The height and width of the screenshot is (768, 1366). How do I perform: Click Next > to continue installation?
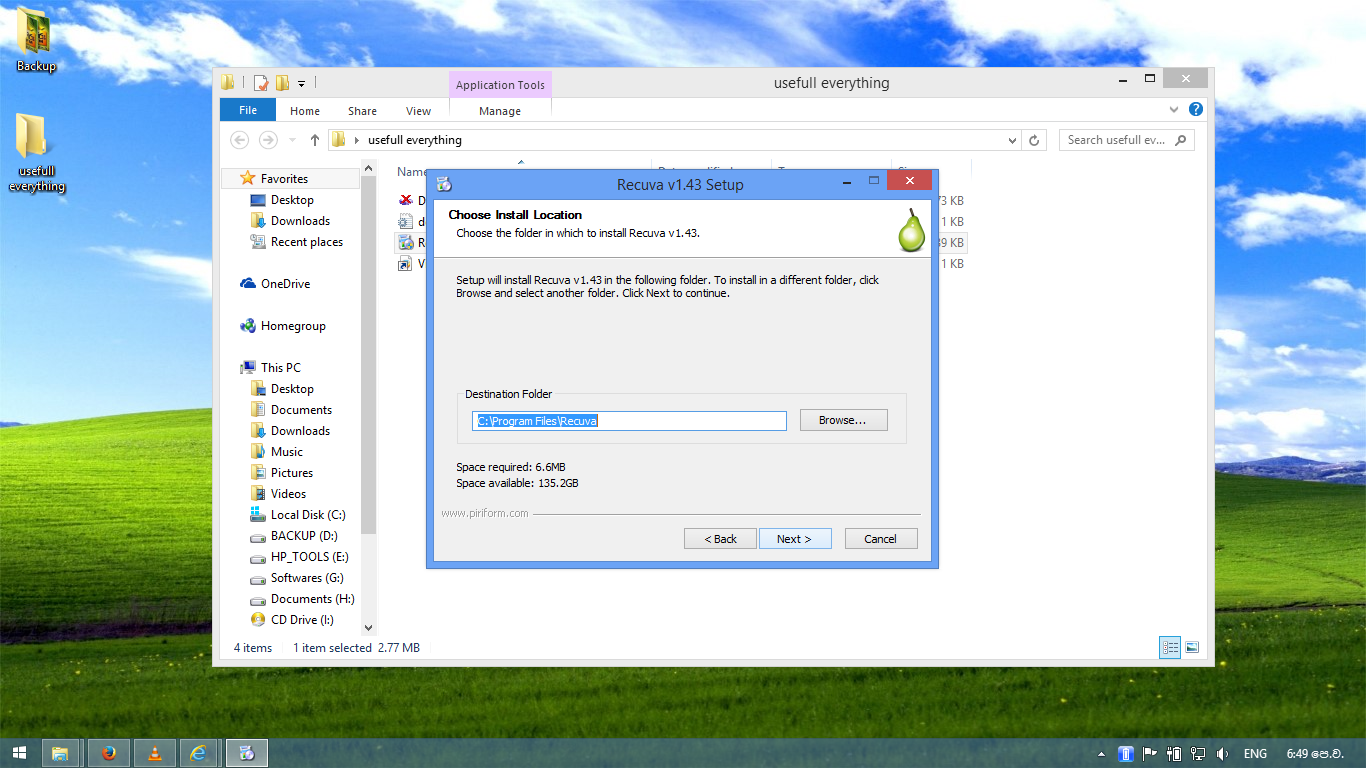(x=794, y=539)
